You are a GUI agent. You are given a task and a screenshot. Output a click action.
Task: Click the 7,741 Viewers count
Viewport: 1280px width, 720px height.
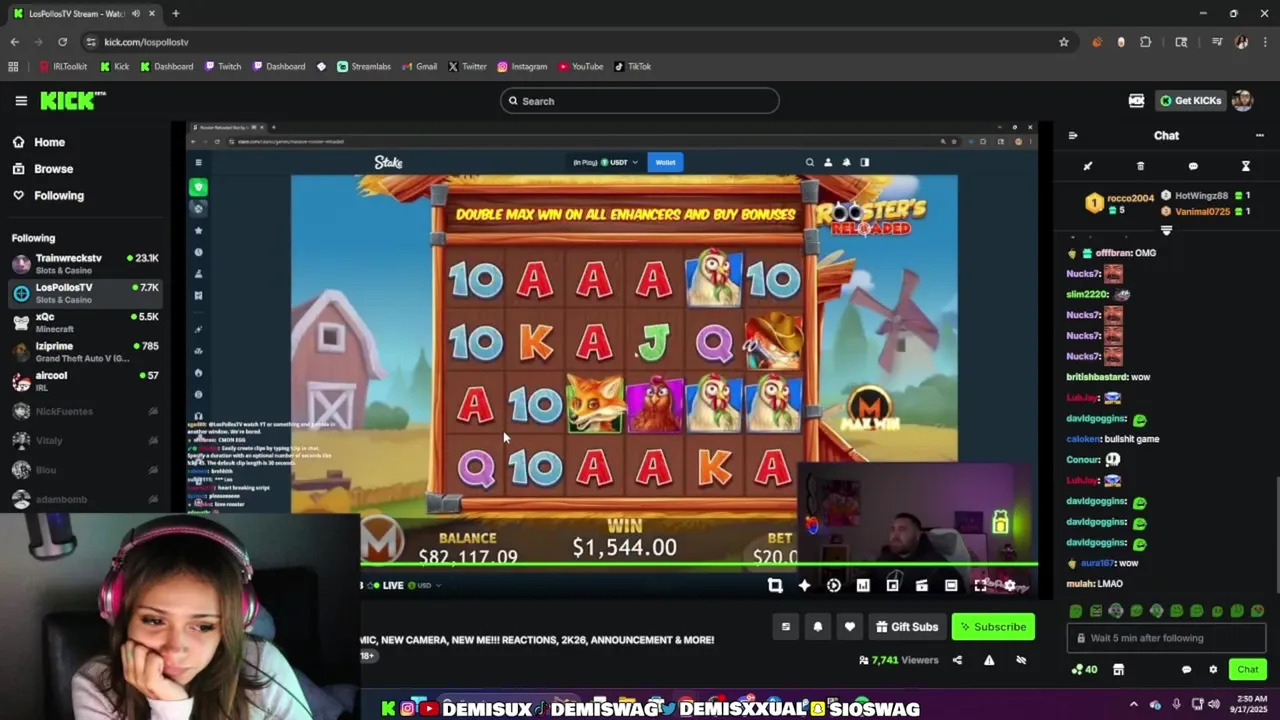pyautogui.click(x=899, y=660)
